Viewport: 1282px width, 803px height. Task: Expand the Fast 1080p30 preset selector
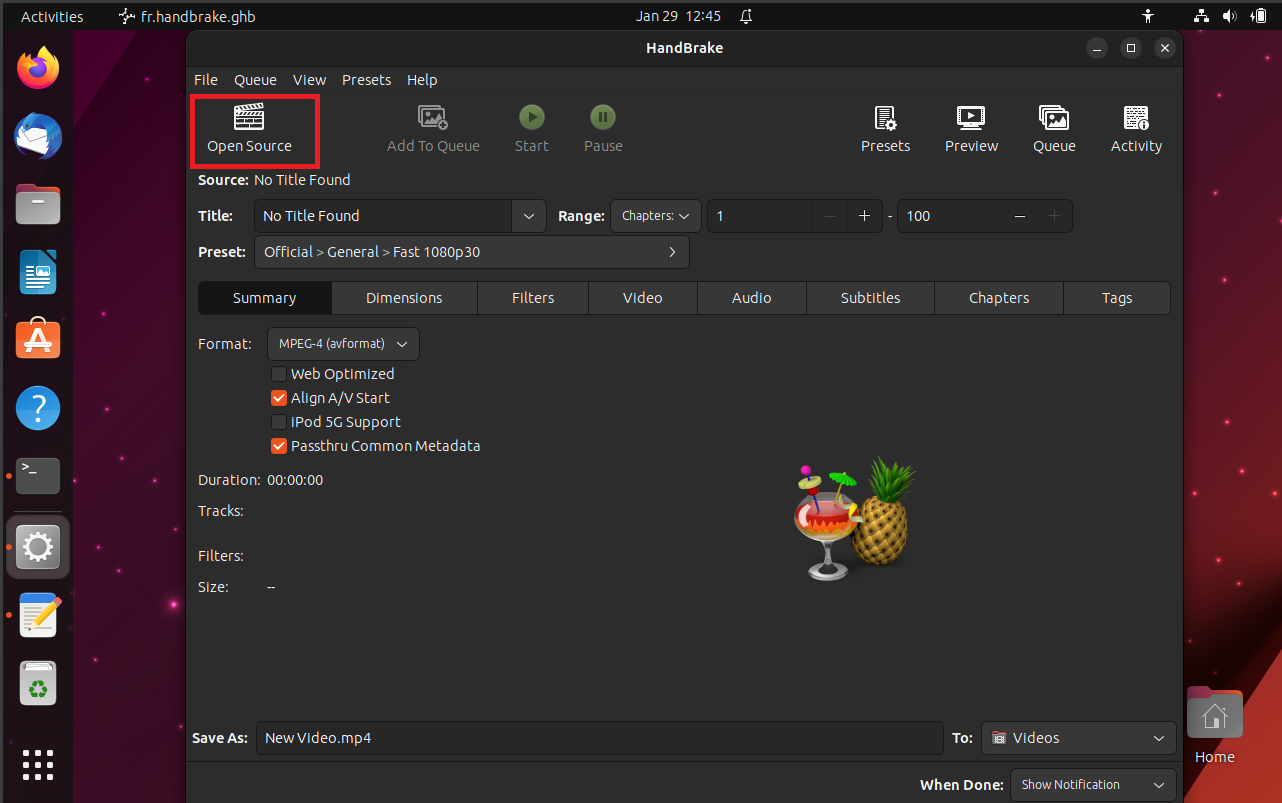click(x=471, y=252)
